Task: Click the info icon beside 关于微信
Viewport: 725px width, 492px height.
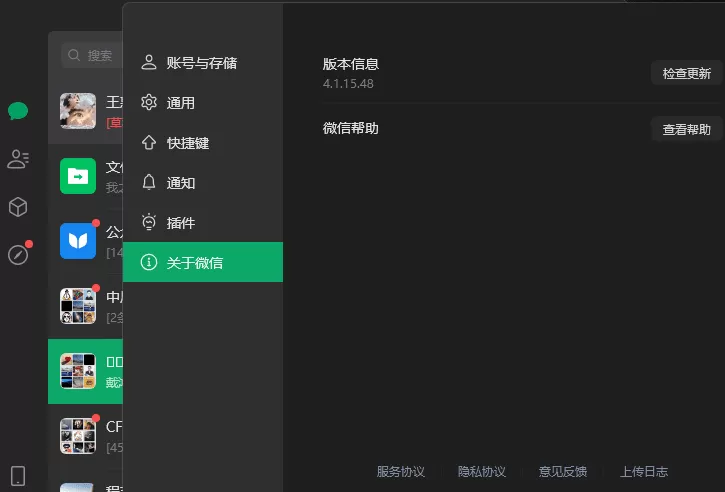Action: (148, 262)
